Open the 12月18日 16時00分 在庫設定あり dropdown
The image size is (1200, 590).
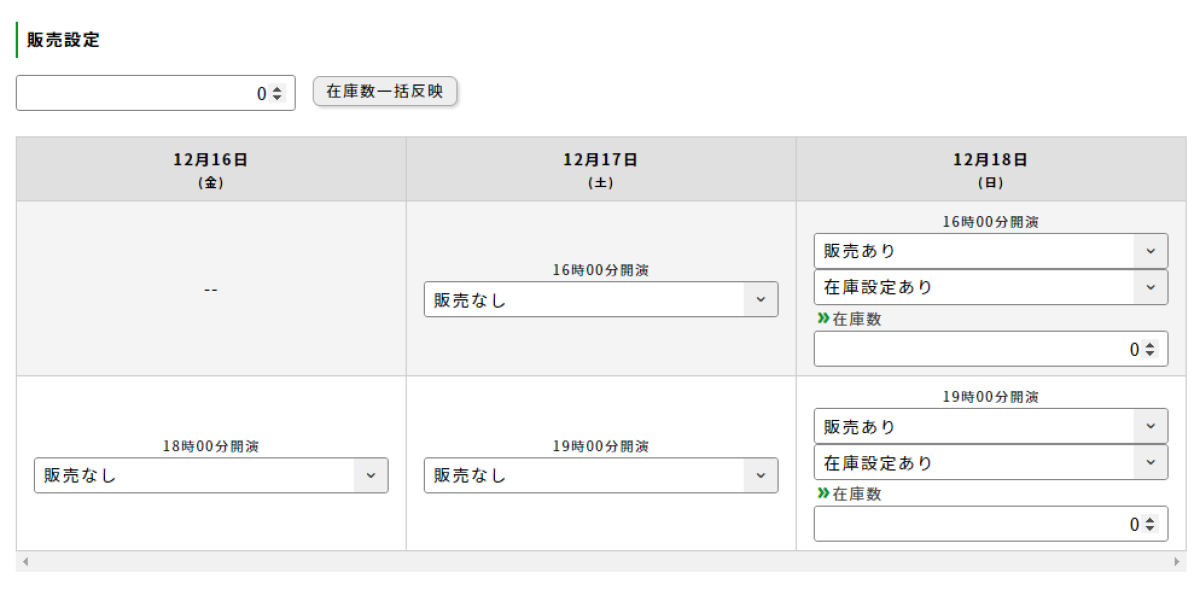(990, 287)
